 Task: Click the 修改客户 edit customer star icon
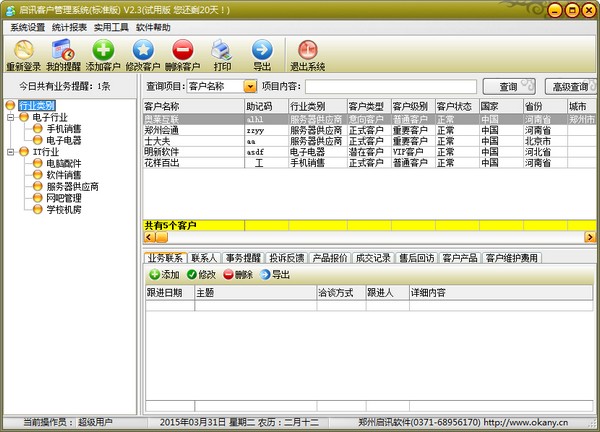pyautogui.click(x=143, y=50)
